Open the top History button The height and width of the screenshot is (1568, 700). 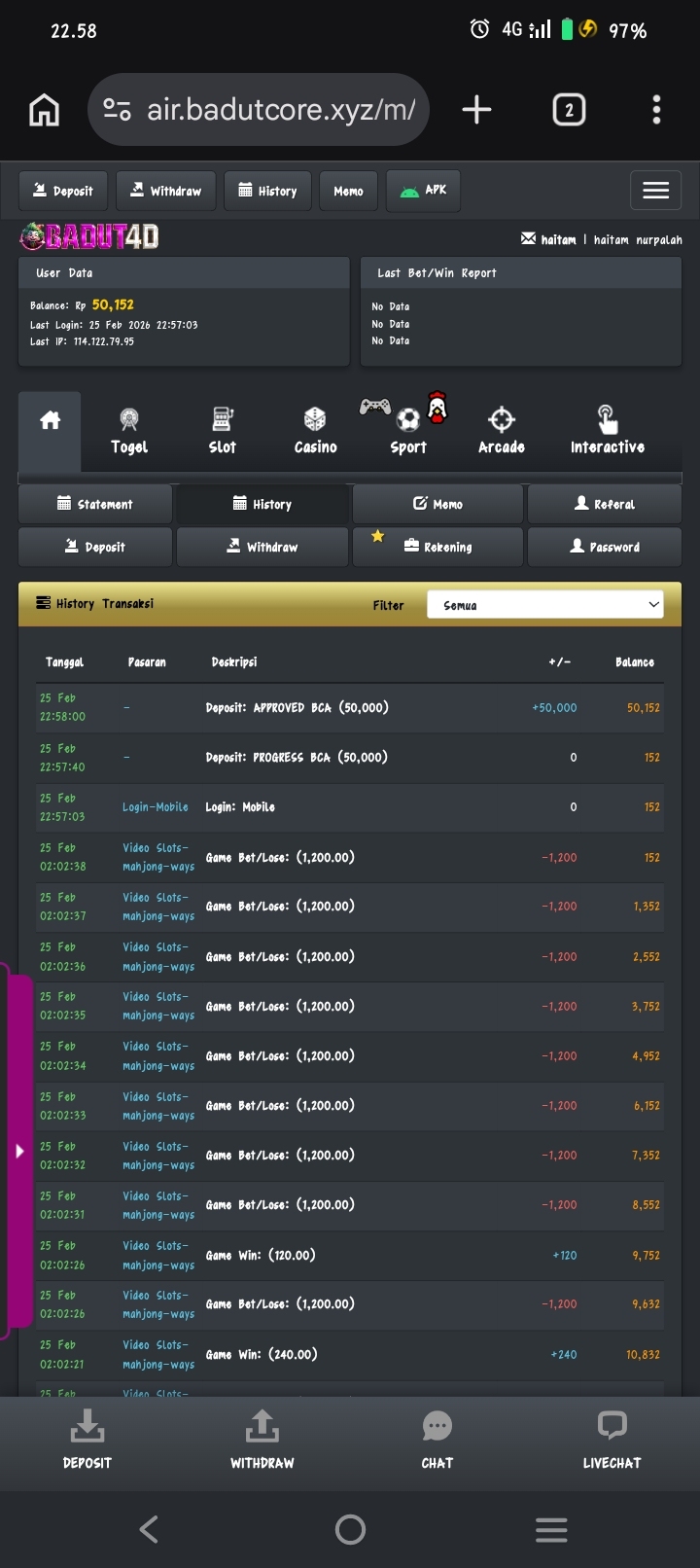268,191
